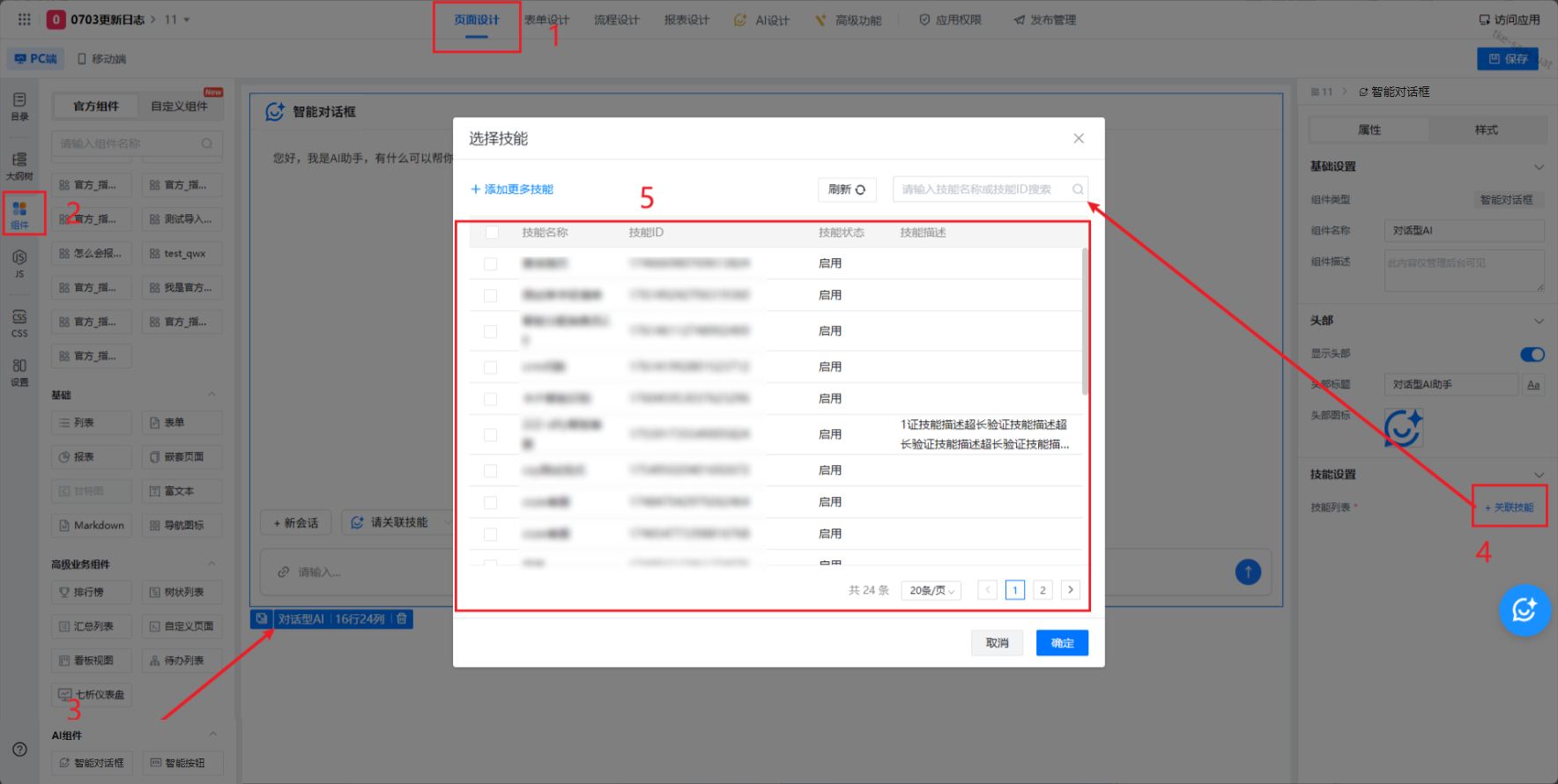The image size is (1558, 784).
Task: Collapse the 基础设置 section
Action: tap(1539, 167)
